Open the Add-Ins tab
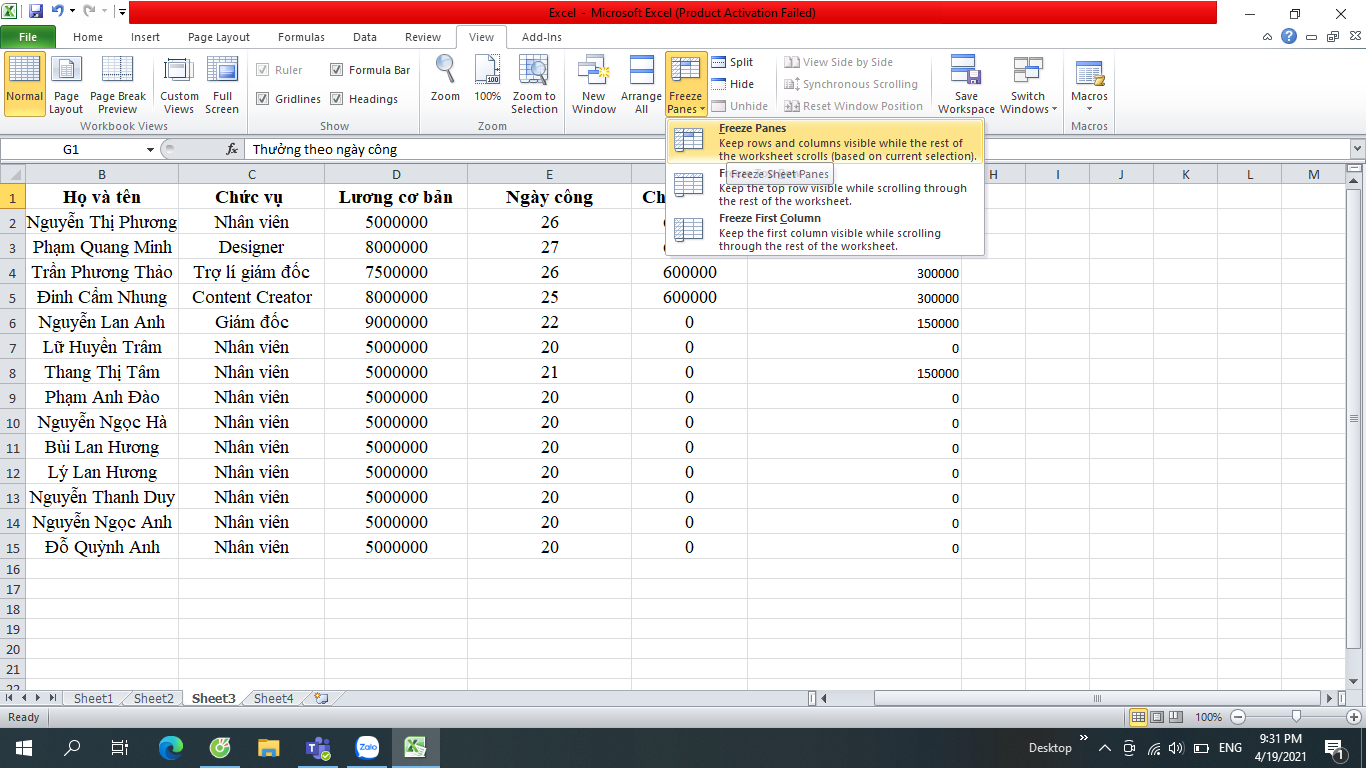1366x768 pixels. (x=542, y=37)
